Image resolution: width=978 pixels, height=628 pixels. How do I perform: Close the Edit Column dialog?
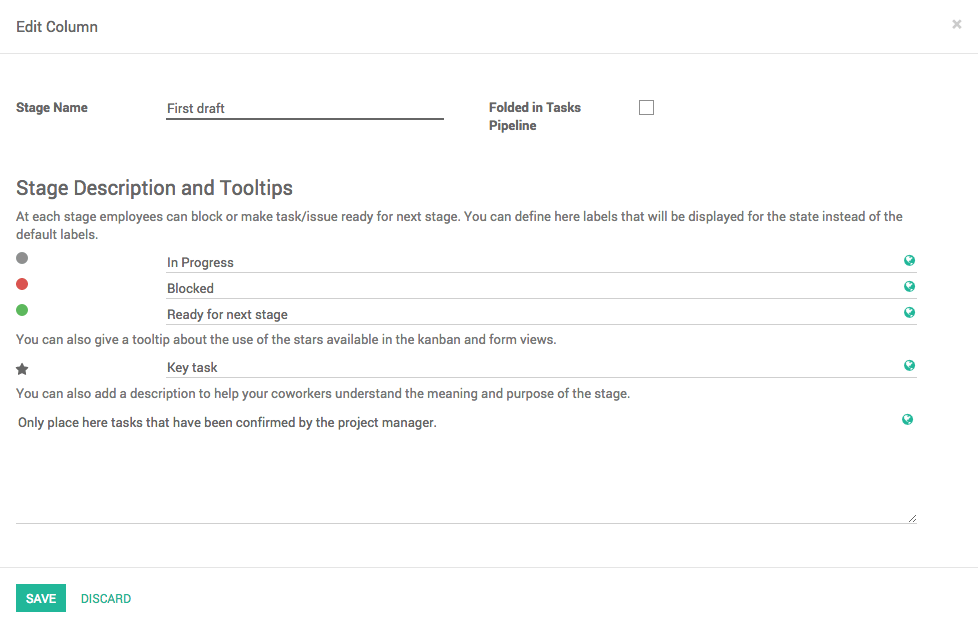tap(956, 25)
